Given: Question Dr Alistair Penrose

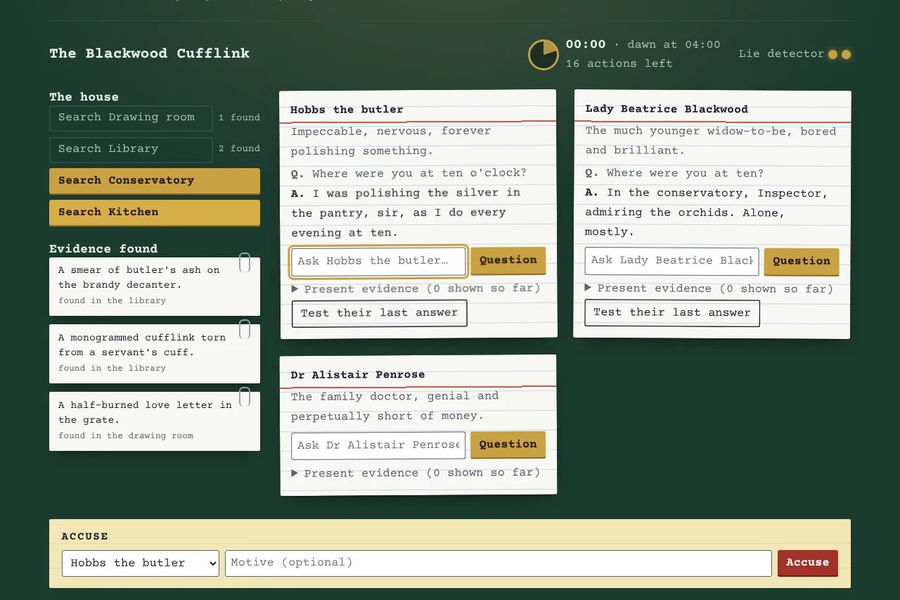Looking at the screenshot, I should (508, 444).
